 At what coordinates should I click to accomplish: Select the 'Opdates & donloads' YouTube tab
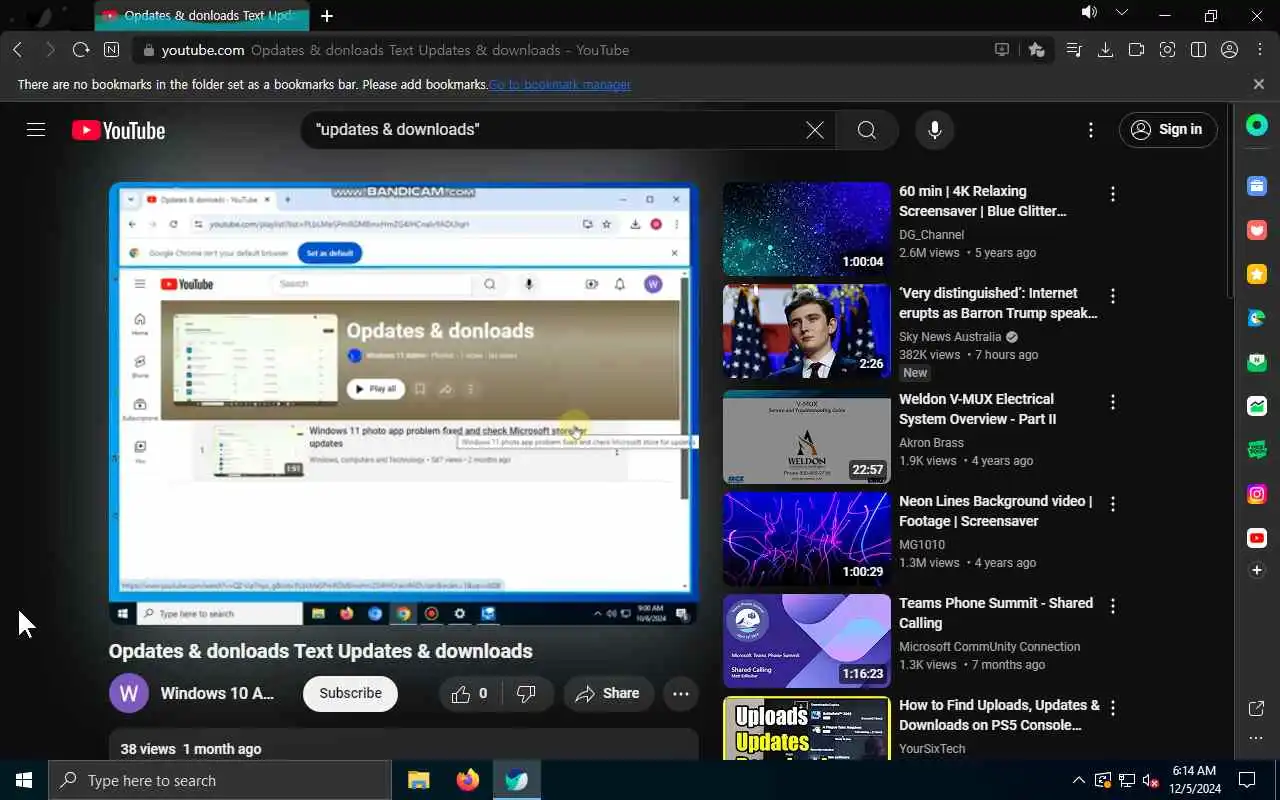pos(202,16)
